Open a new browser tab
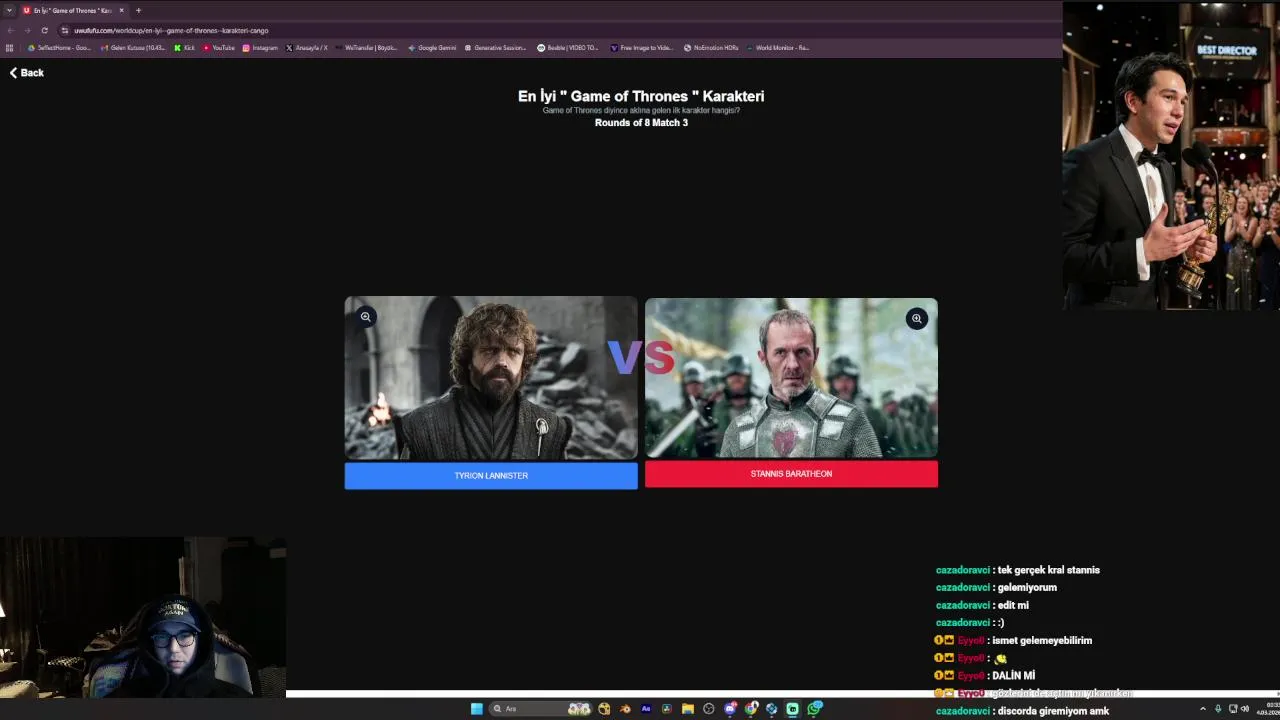 pyautogui.click(x=138, y=10)
